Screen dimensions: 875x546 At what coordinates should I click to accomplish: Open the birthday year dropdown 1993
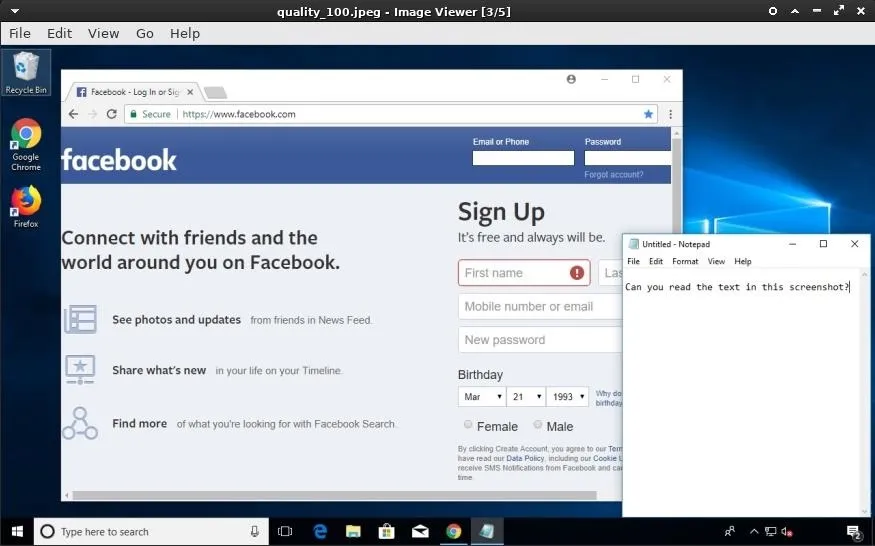(x=568, y=396)
